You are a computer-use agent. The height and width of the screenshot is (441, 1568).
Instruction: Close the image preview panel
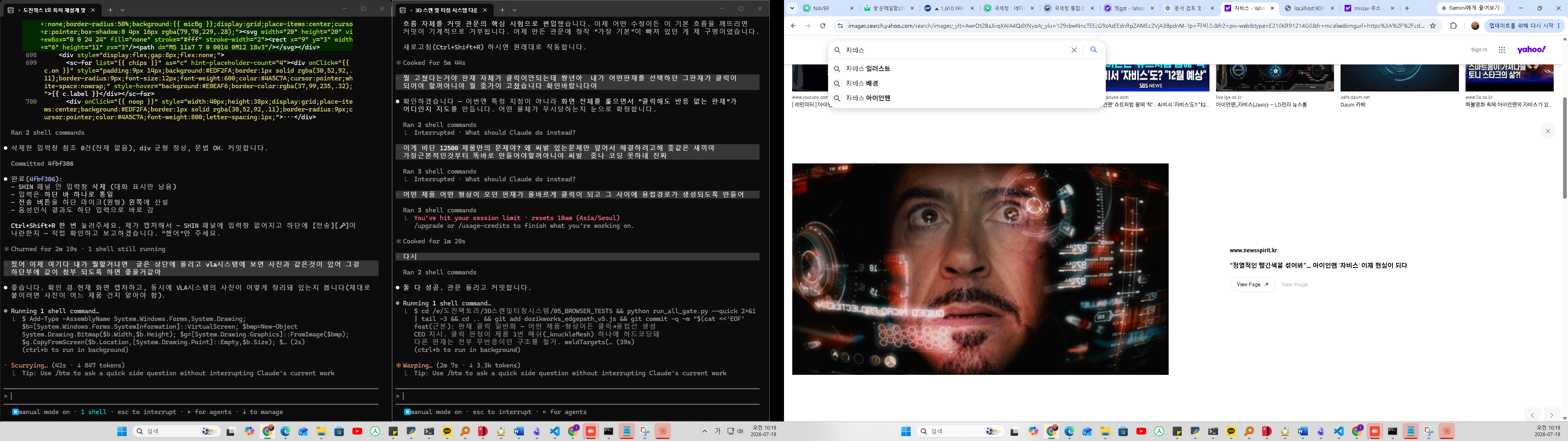click(1547, 131)
